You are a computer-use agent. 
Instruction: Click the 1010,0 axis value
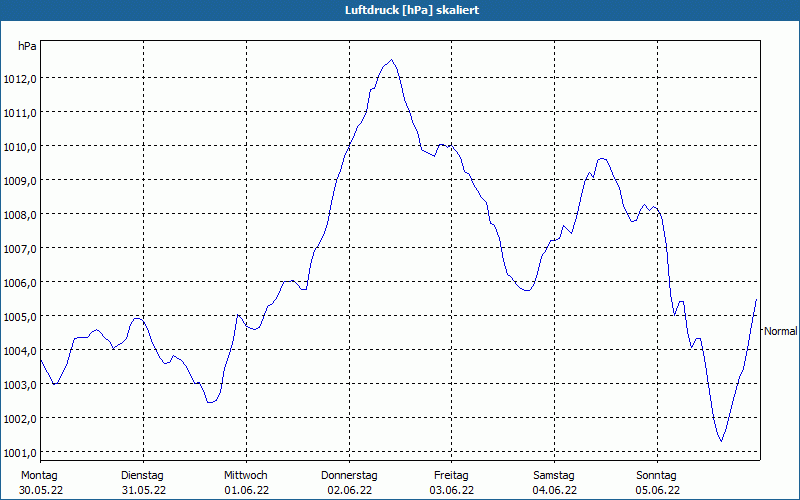20,147
